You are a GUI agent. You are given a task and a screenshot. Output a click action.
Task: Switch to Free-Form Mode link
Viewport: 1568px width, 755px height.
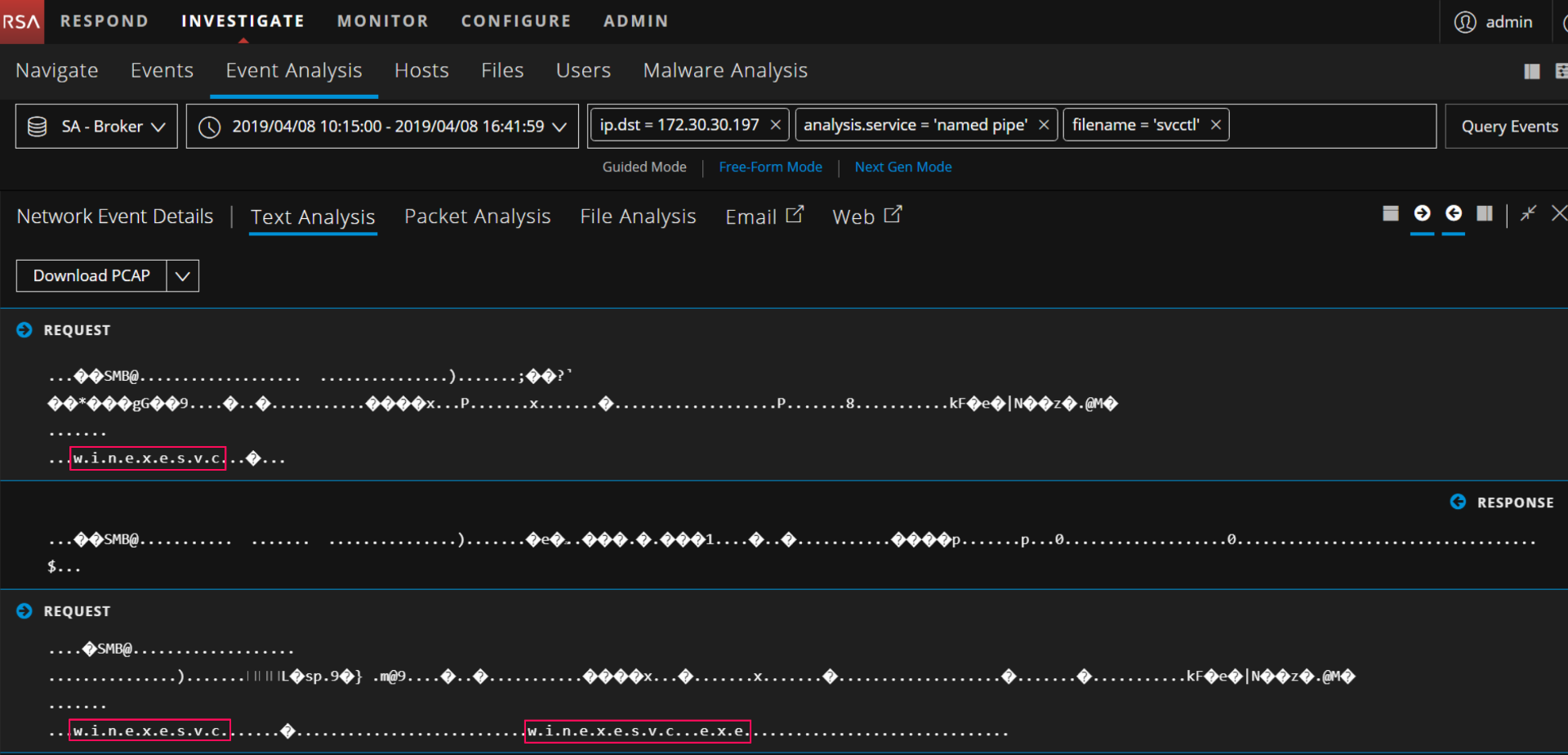point(770,167)
